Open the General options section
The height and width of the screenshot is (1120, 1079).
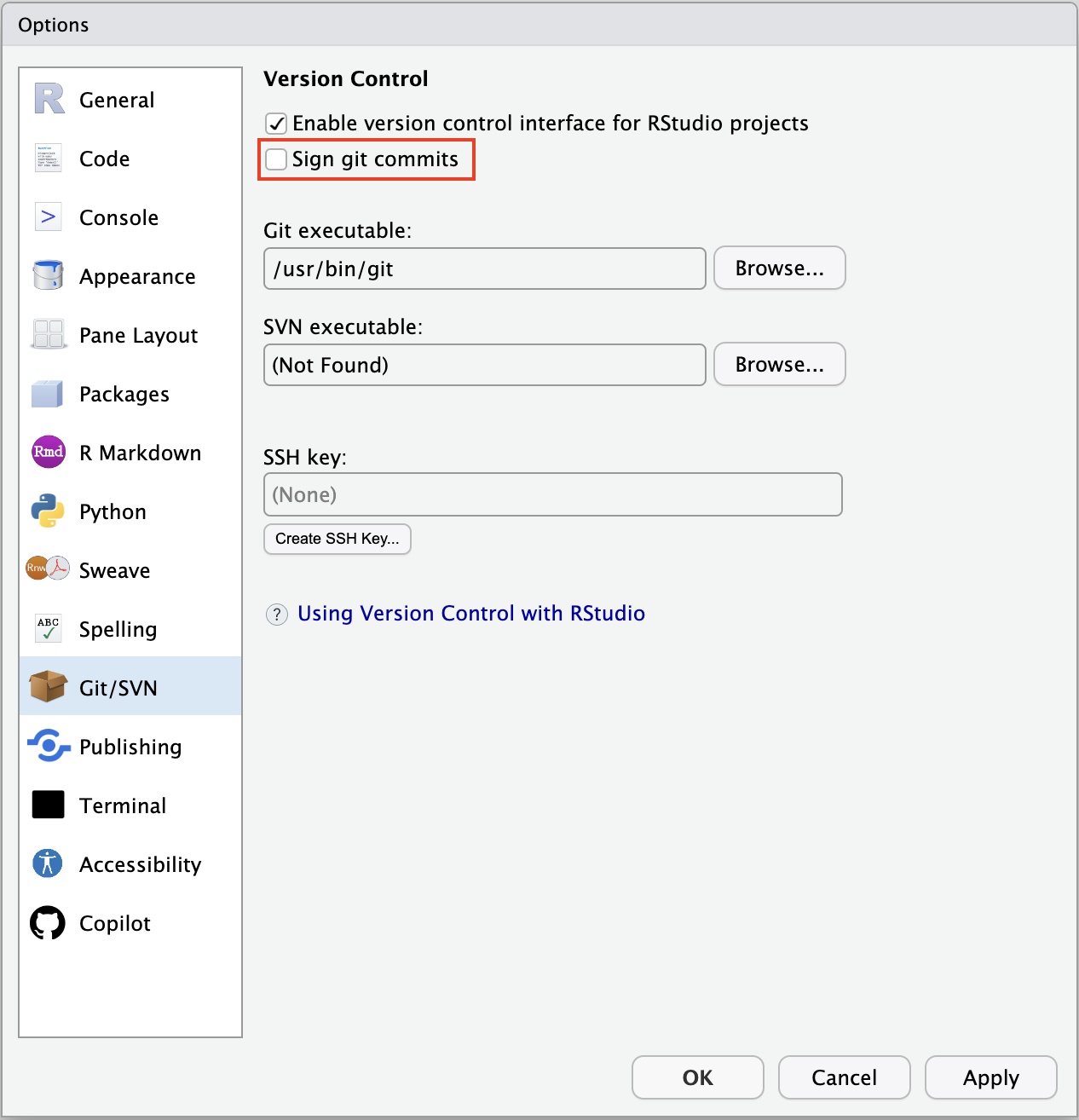click(130, 100)
